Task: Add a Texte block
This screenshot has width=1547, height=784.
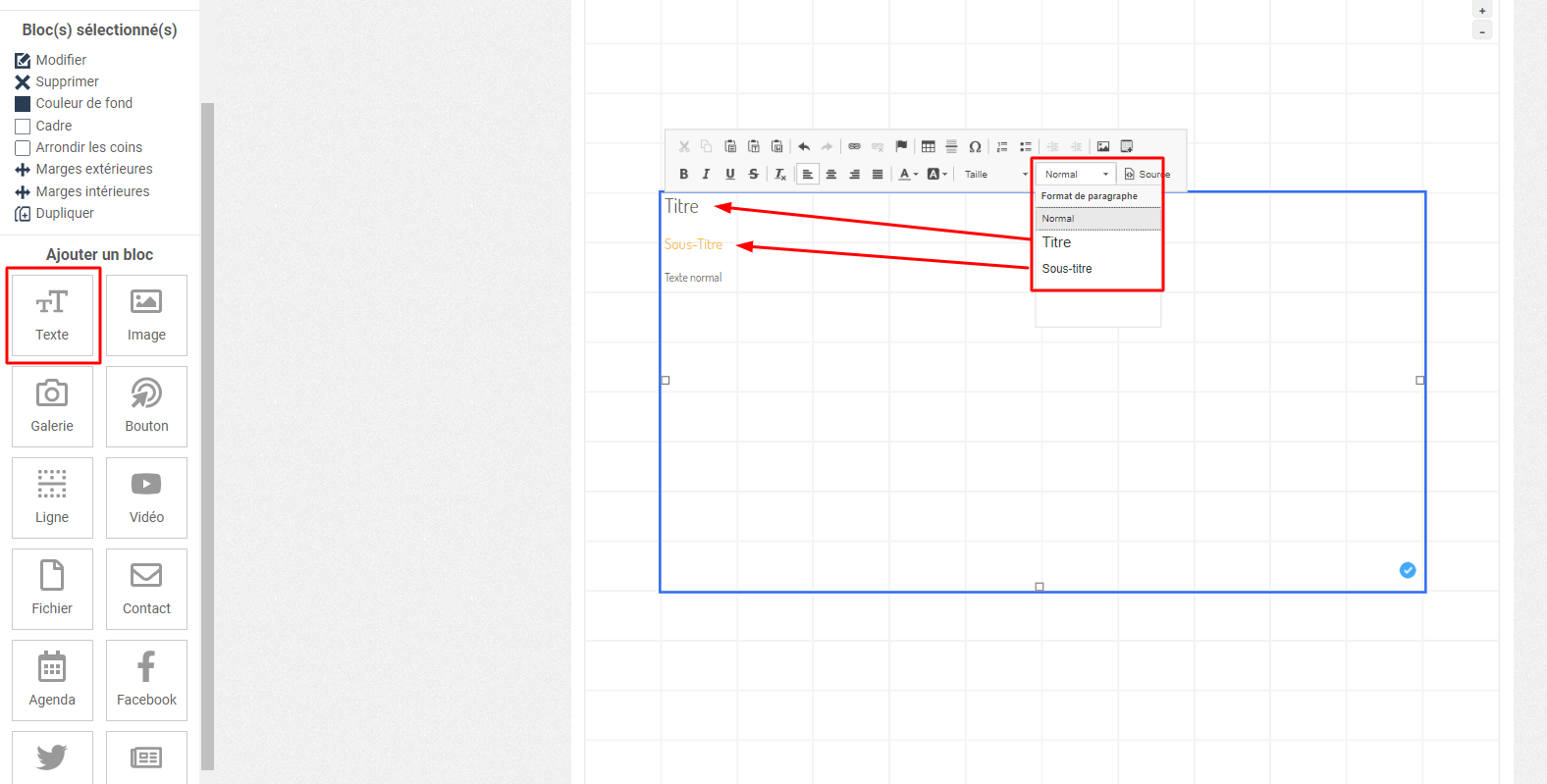Action: click(x=52, y=315)
